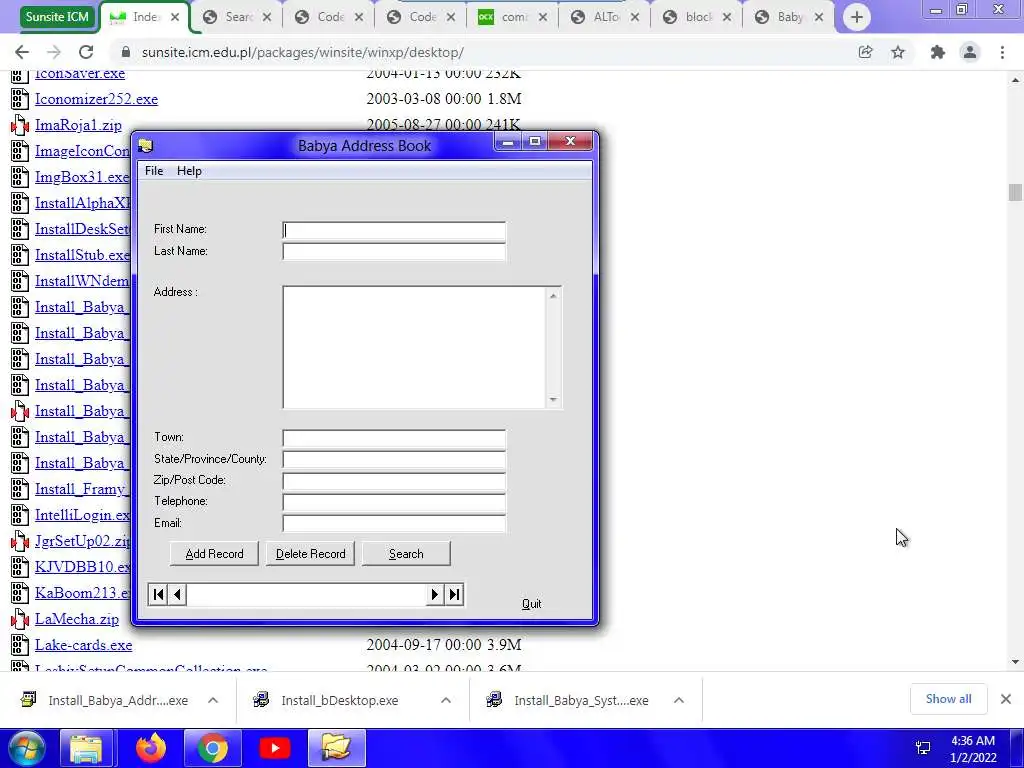Viewport: 1024px width, 768px height.
Task: Click network icon in system tray
Action: coord(923,748)
